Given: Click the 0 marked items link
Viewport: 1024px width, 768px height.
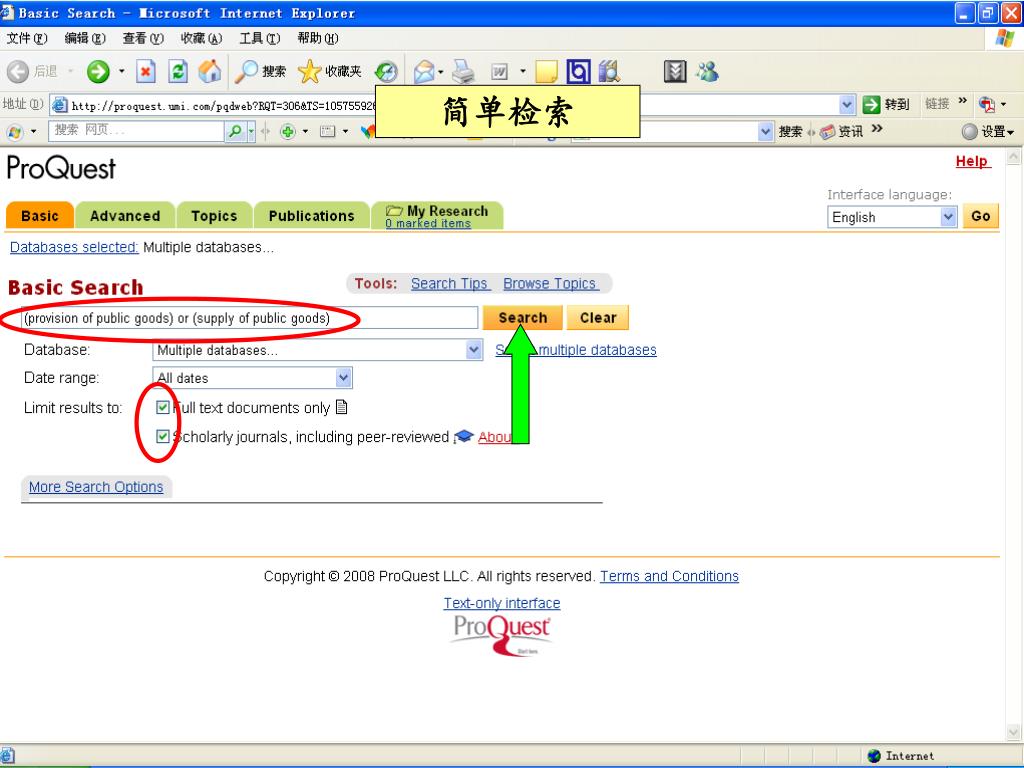Looking at the screenshot, I should (428, 223).
